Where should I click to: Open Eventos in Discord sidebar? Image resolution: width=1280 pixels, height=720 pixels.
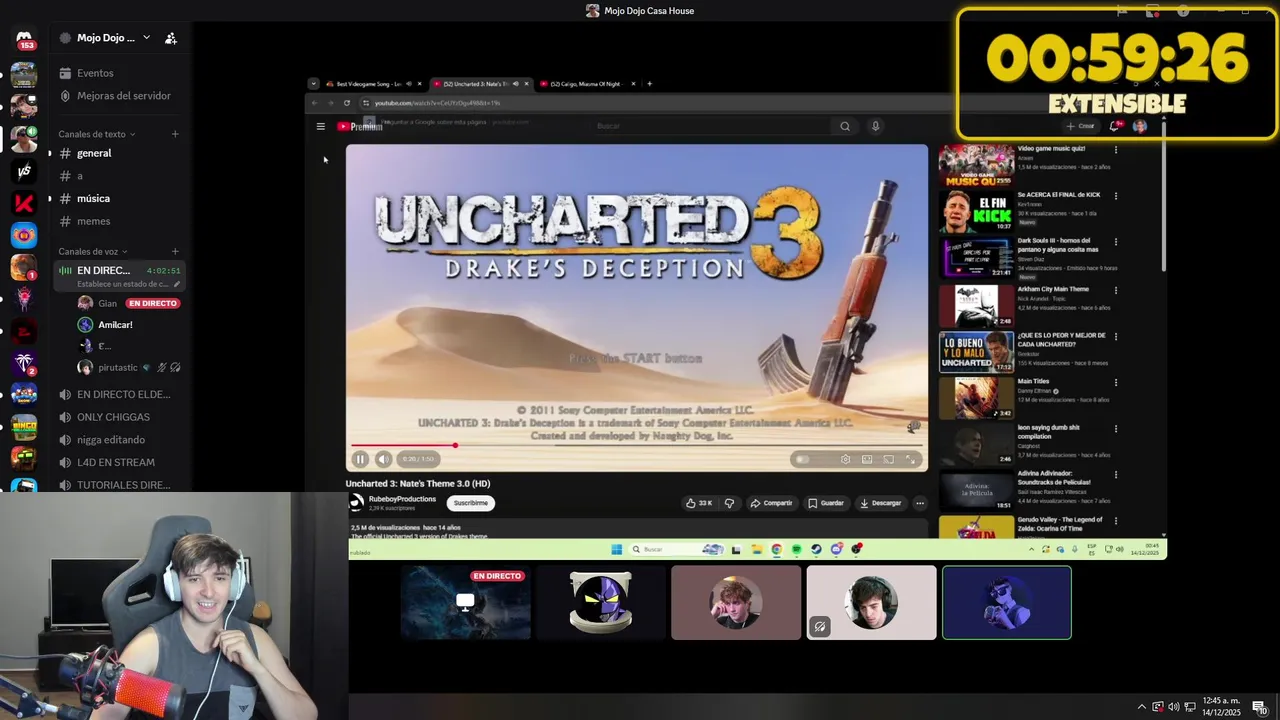pyautogui.click(x=119, y=73)
